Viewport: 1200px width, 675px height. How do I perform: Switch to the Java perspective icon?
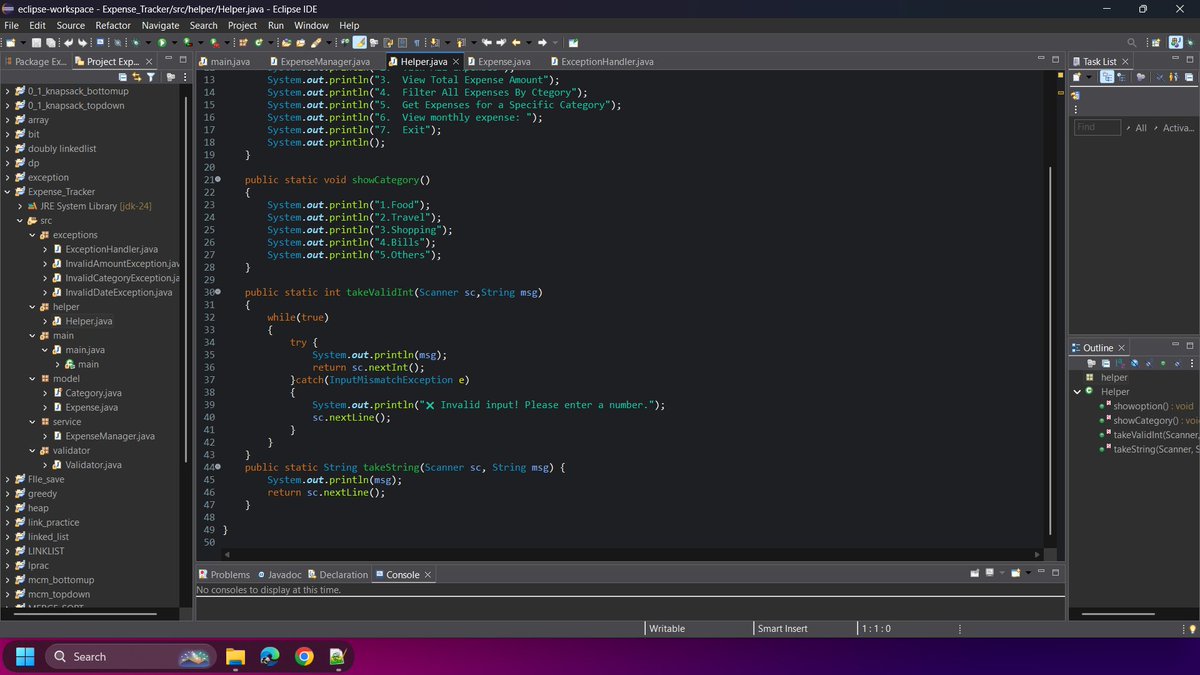click(x=1176, y=42)
